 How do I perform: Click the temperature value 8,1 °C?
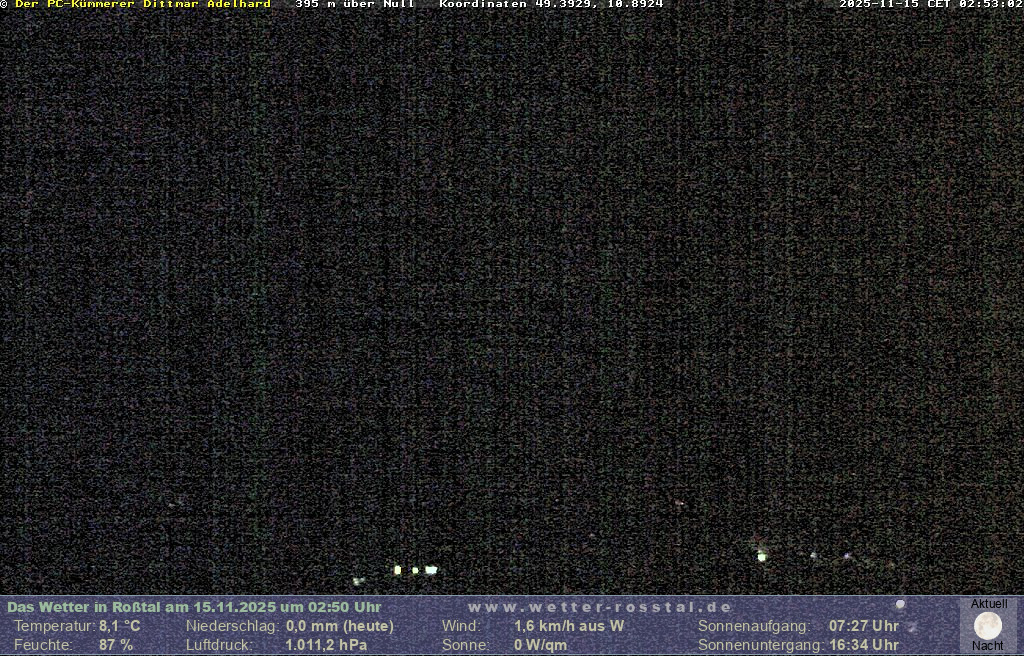(119, 626)
